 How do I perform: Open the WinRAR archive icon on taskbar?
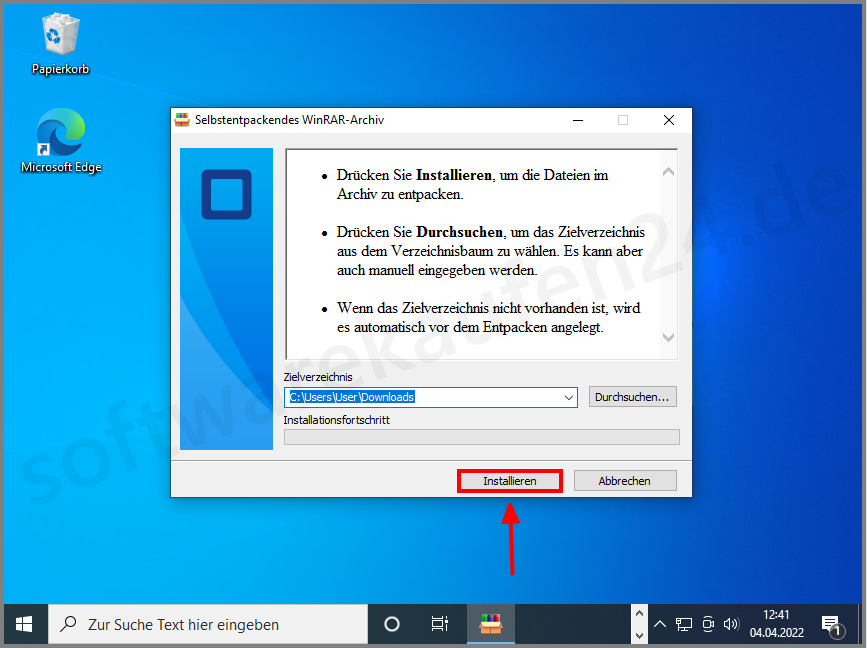coord(491,624)
